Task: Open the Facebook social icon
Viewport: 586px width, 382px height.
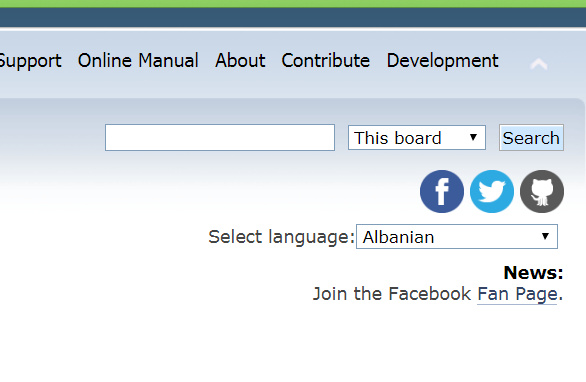Action: pyautogui.click(x=442, y=191)
